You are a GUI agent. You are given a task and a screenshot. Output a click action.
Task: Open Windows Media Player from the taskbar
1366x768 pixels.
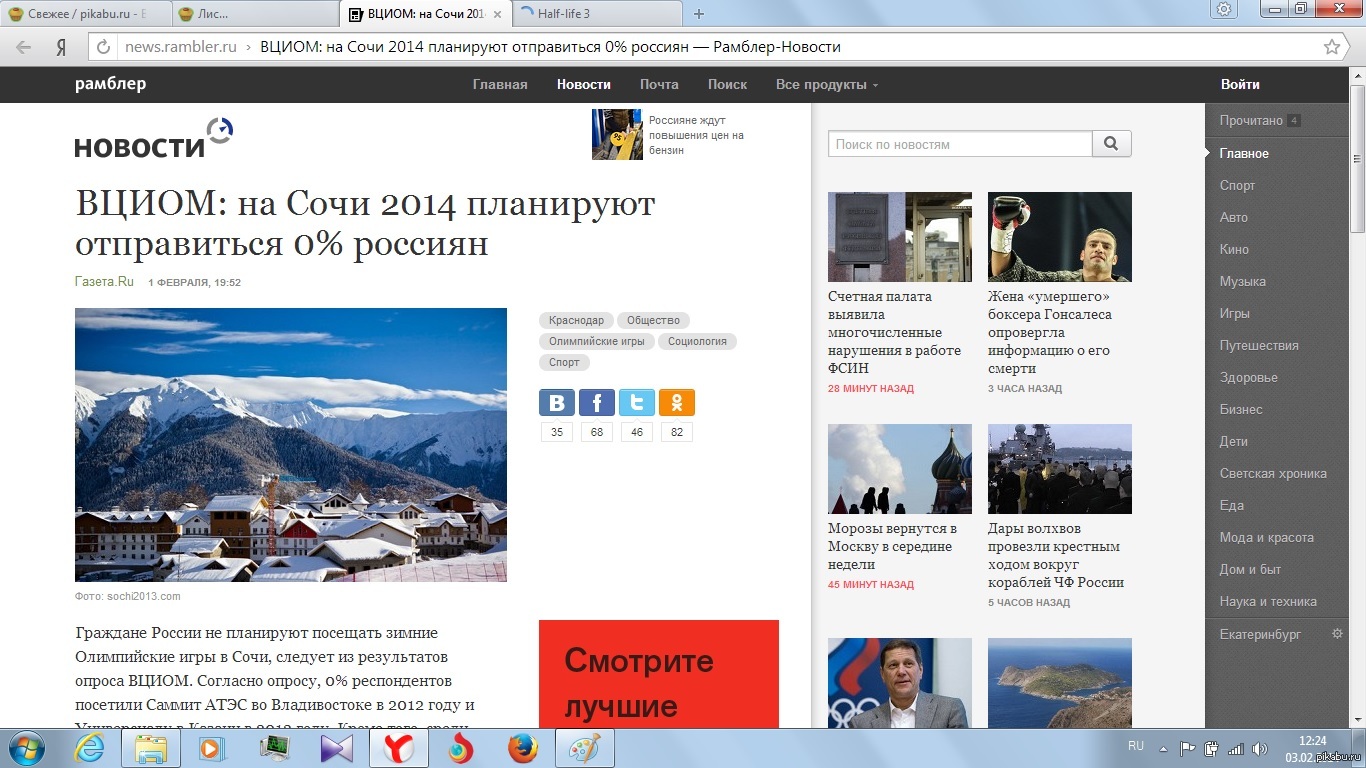[212, 748]
